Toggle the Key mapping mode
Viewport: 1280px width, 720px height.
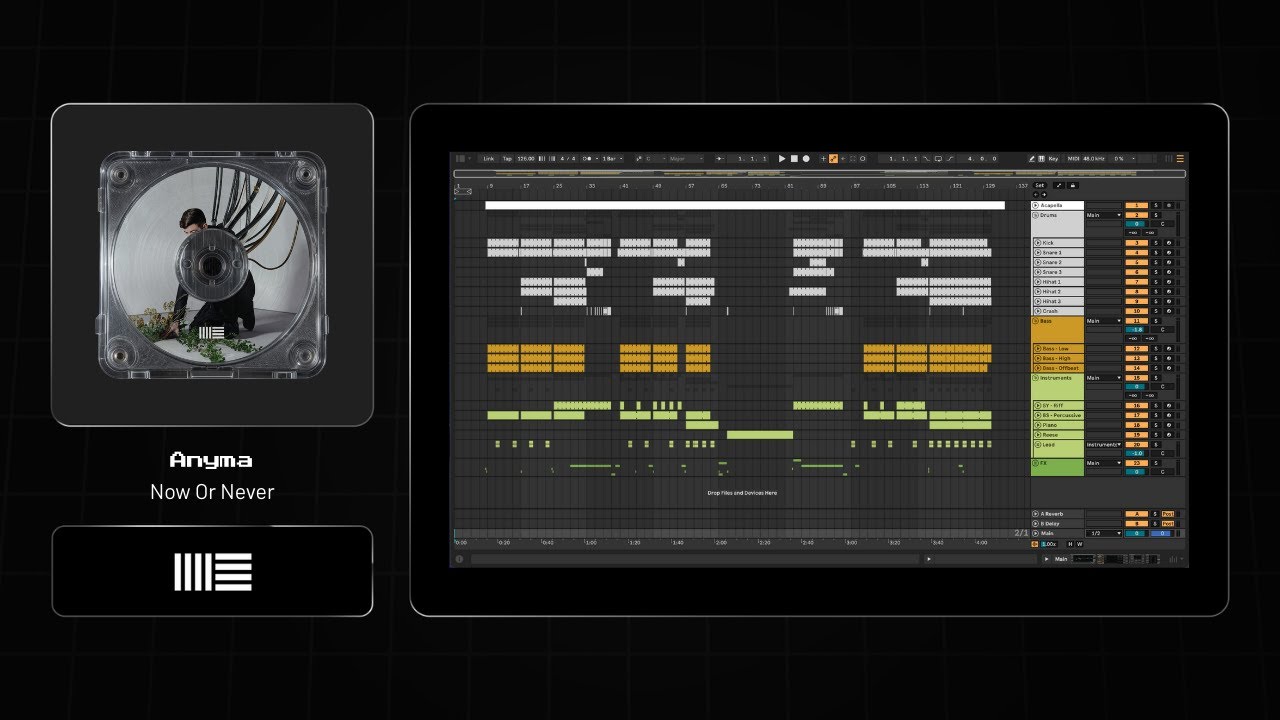(x=1053, y=158)
